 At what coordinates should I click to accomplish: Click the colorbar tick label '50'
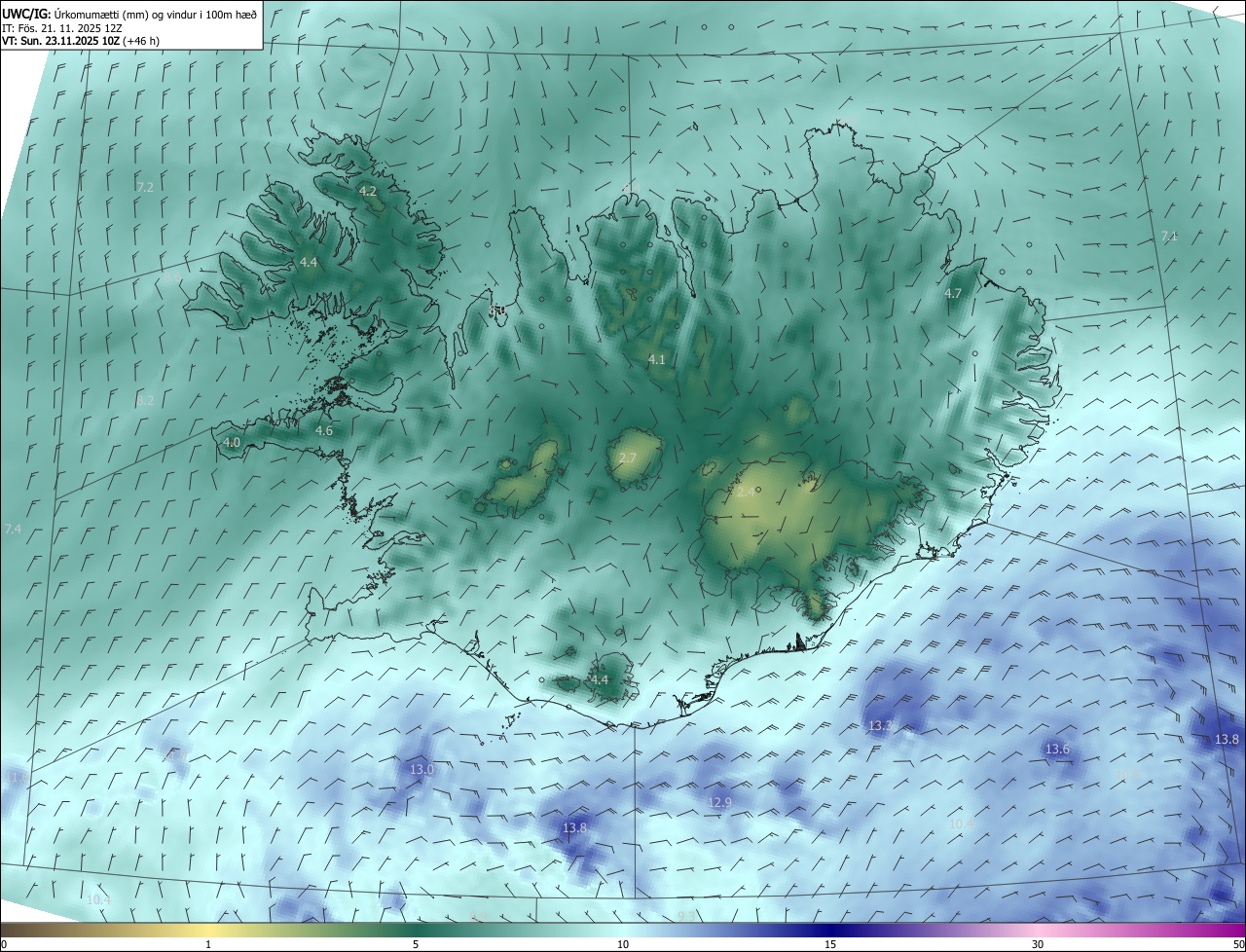[1238, 944]
